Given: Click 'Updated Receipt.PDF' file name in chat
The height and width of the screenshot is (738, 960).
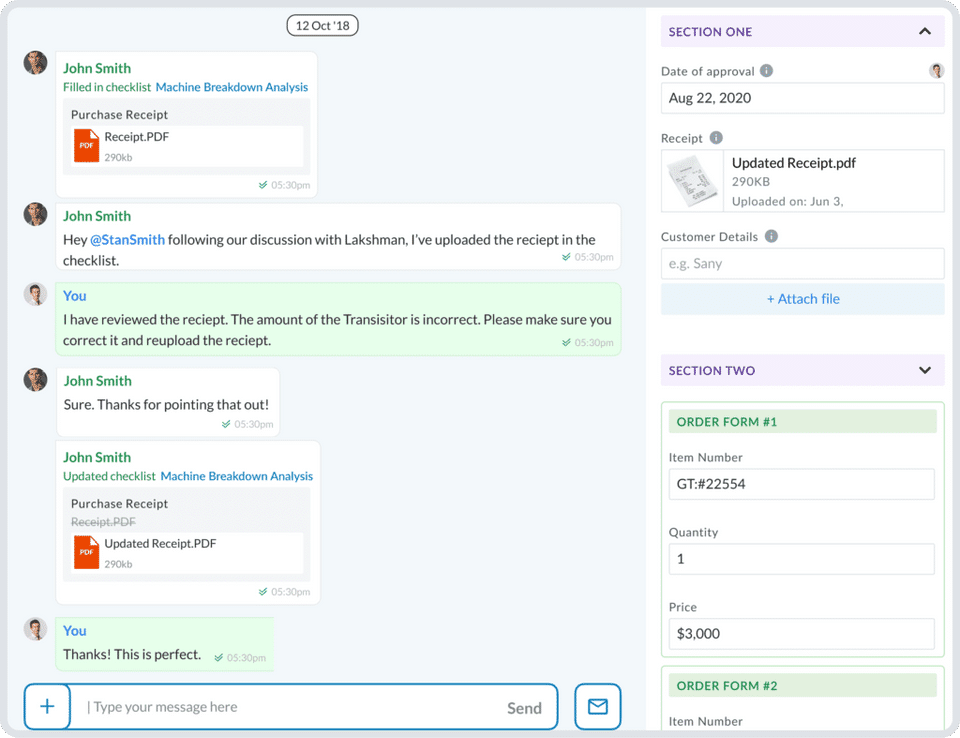Looking at the screenshot, I should tap(160, 543).
